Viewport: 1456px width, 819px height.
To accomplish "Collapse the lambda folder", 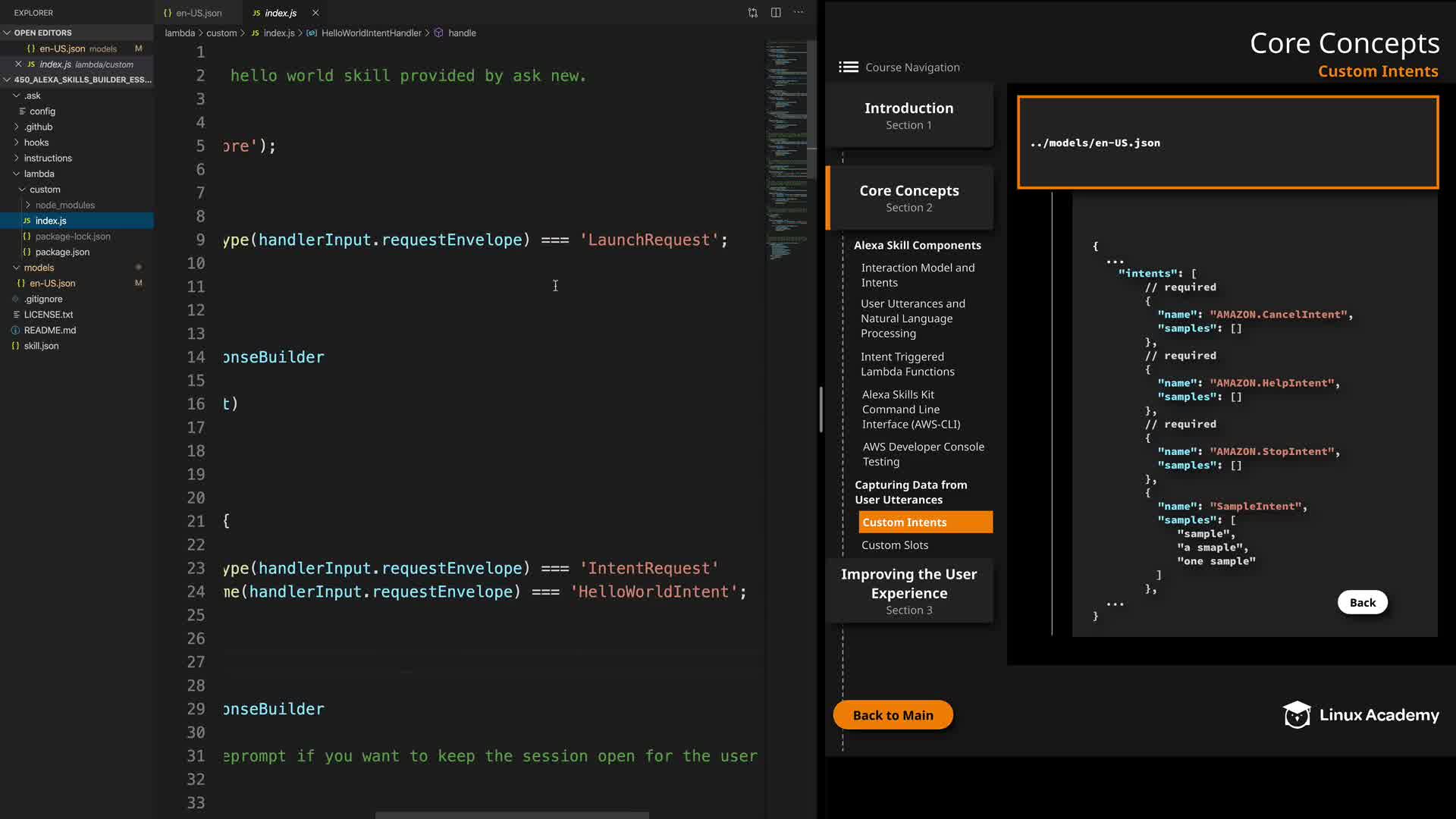I will (39, 174).
